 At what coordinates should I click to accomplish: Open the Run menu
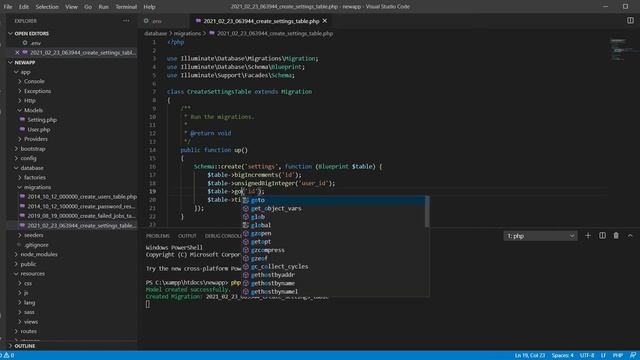tap(104, 7)
